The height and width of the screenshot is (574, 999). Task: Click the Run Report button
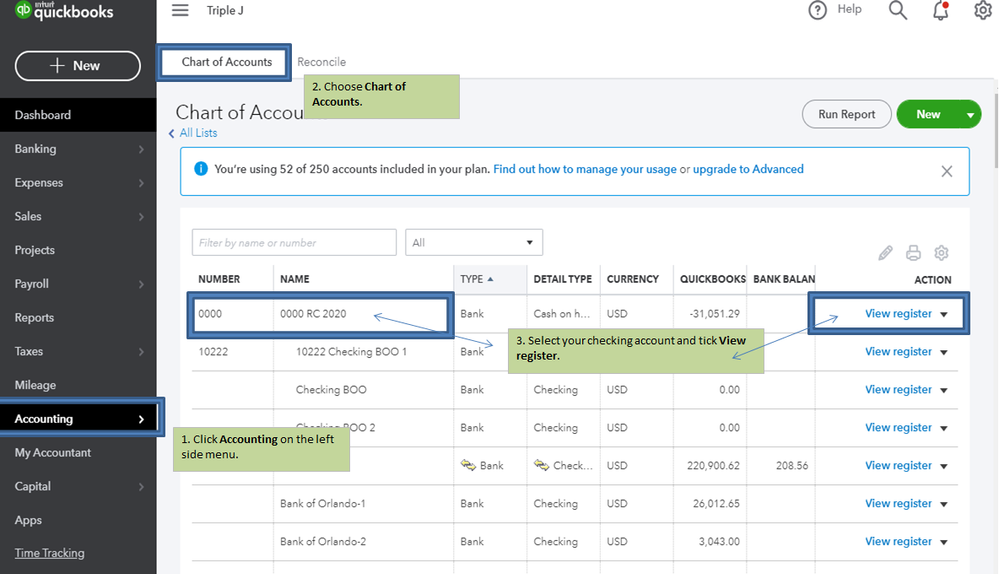[846, 115]
